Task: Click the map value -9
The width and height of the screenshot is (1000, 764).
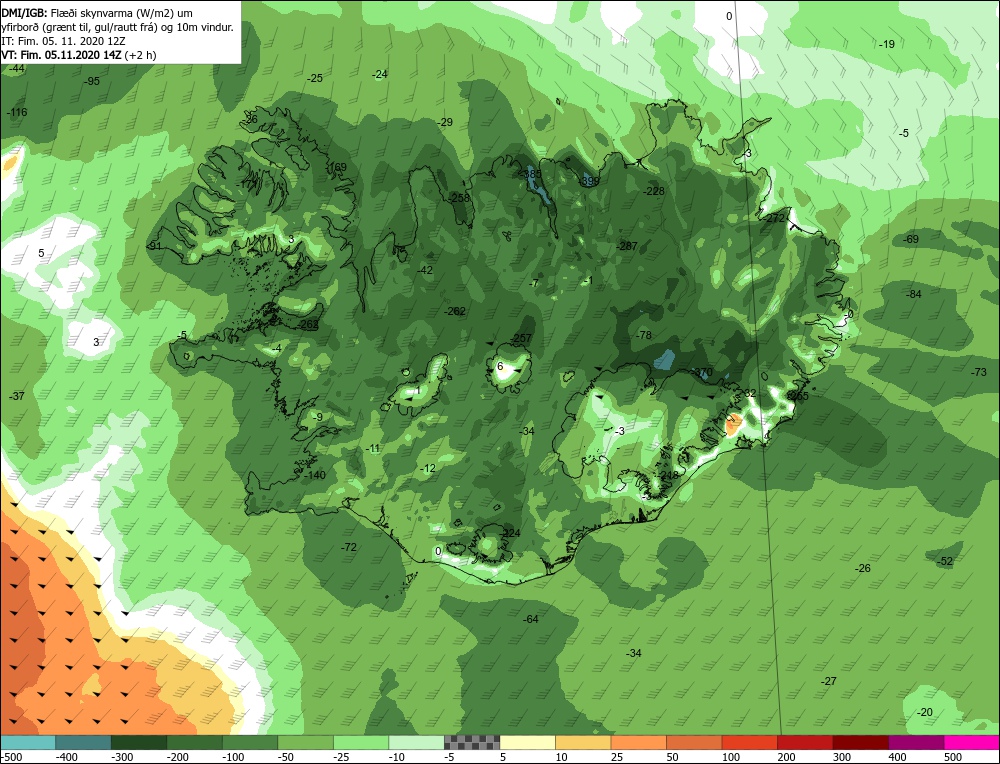Action: tap(317, 417)
